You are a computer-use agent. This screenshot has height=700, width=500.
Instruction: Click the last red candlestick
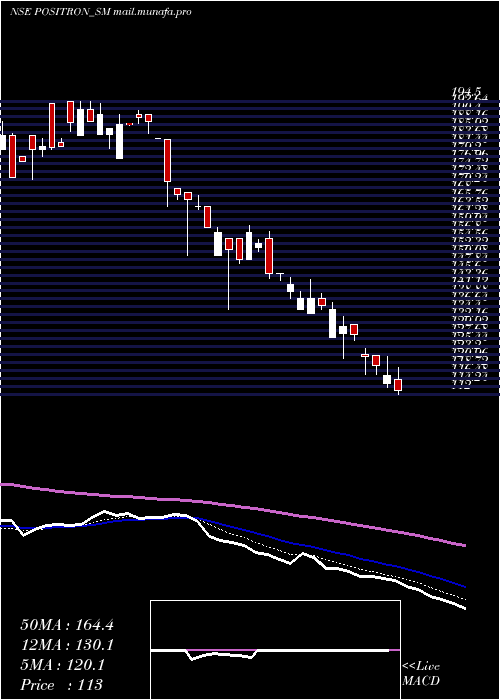point(398,384)
